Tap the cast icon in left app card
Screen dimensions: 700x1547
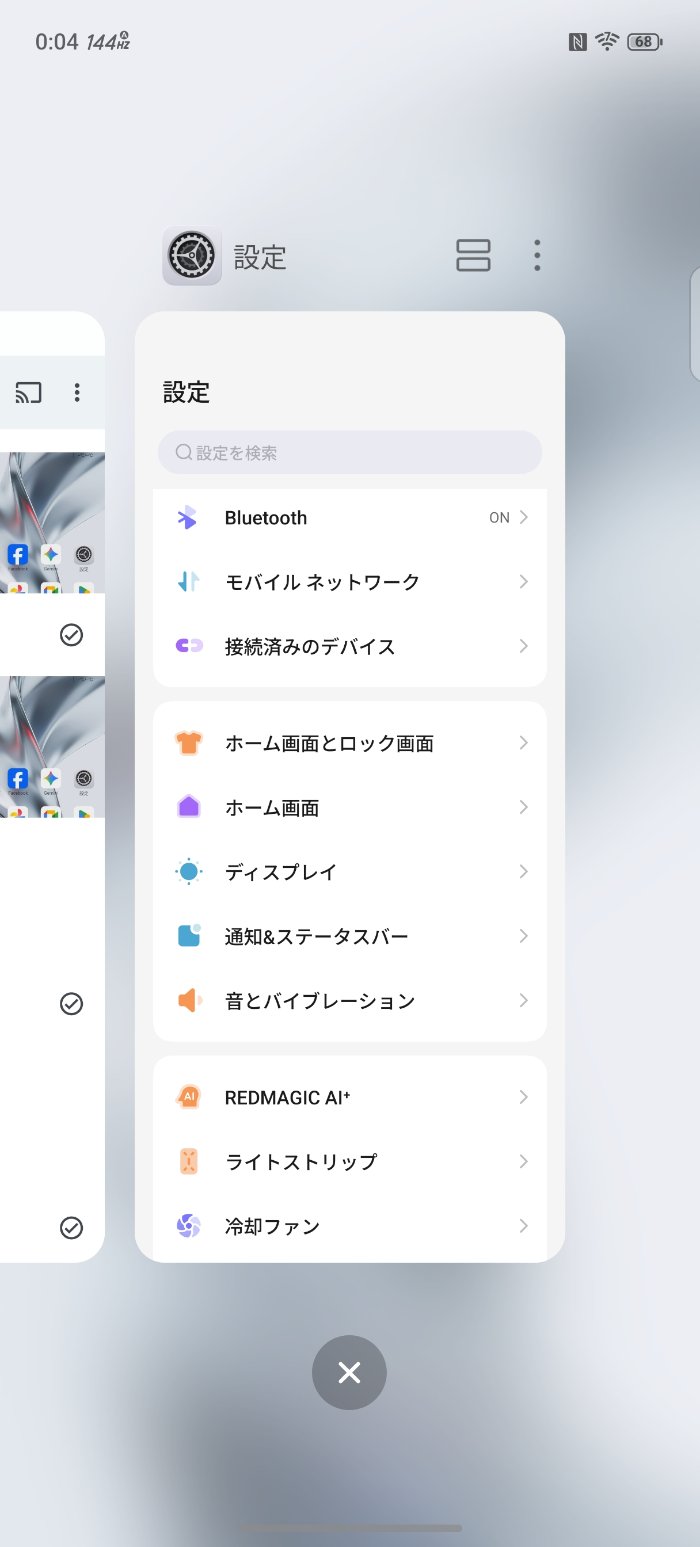click(x=29, y=393)
